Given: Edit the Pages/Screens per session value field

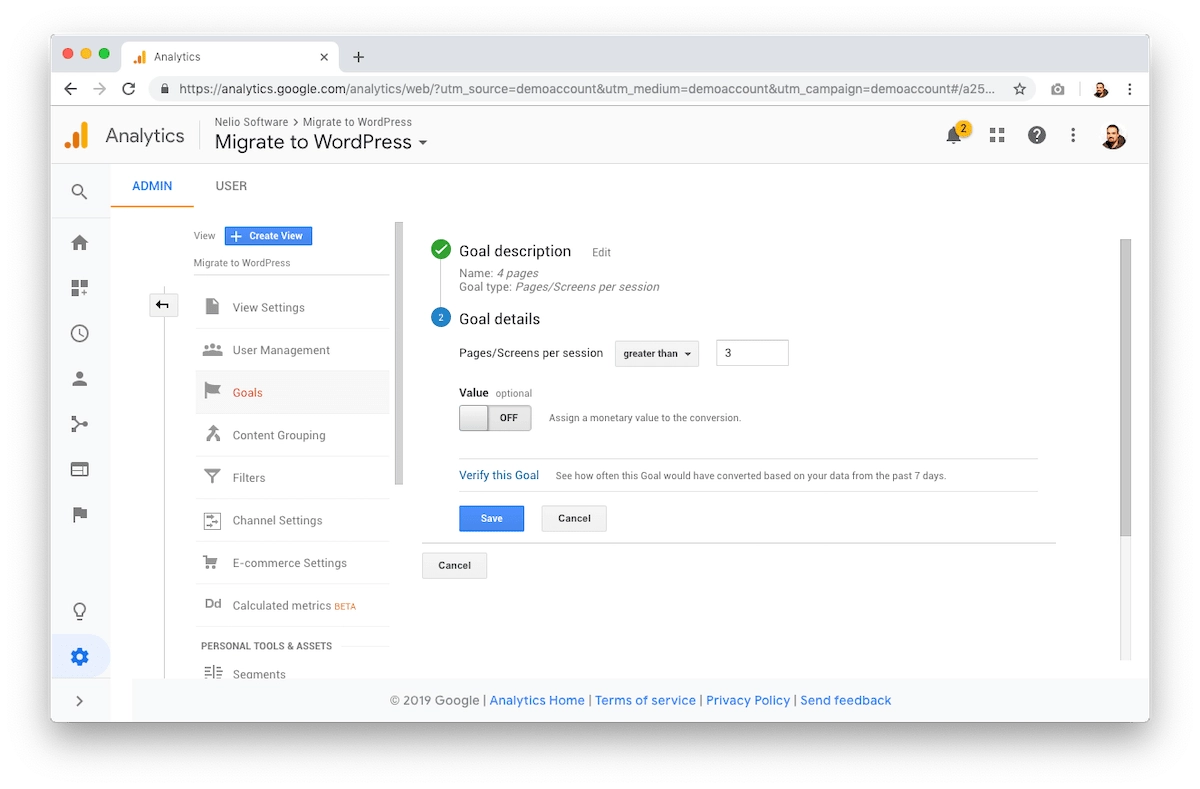Looking at the screenshot, I should pos(751,353).
